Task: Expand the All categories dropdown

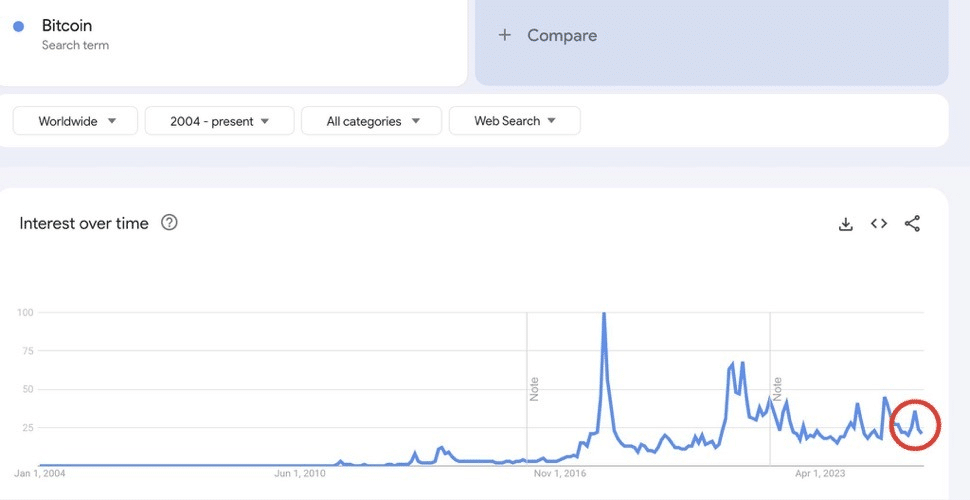Action: tap(373, 121)
